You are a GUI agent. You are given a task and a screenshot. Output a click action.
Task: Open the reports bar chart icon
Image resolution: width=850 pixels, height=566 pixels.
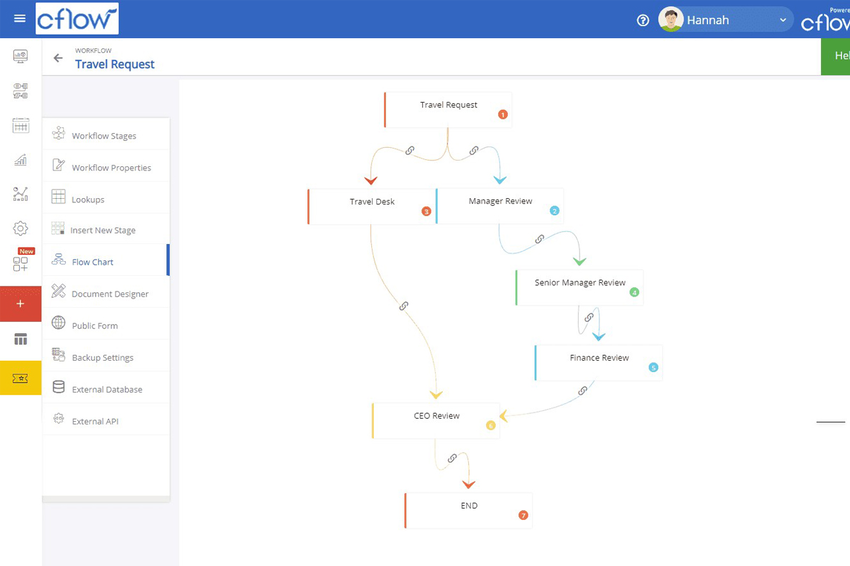tap(20, 160)
